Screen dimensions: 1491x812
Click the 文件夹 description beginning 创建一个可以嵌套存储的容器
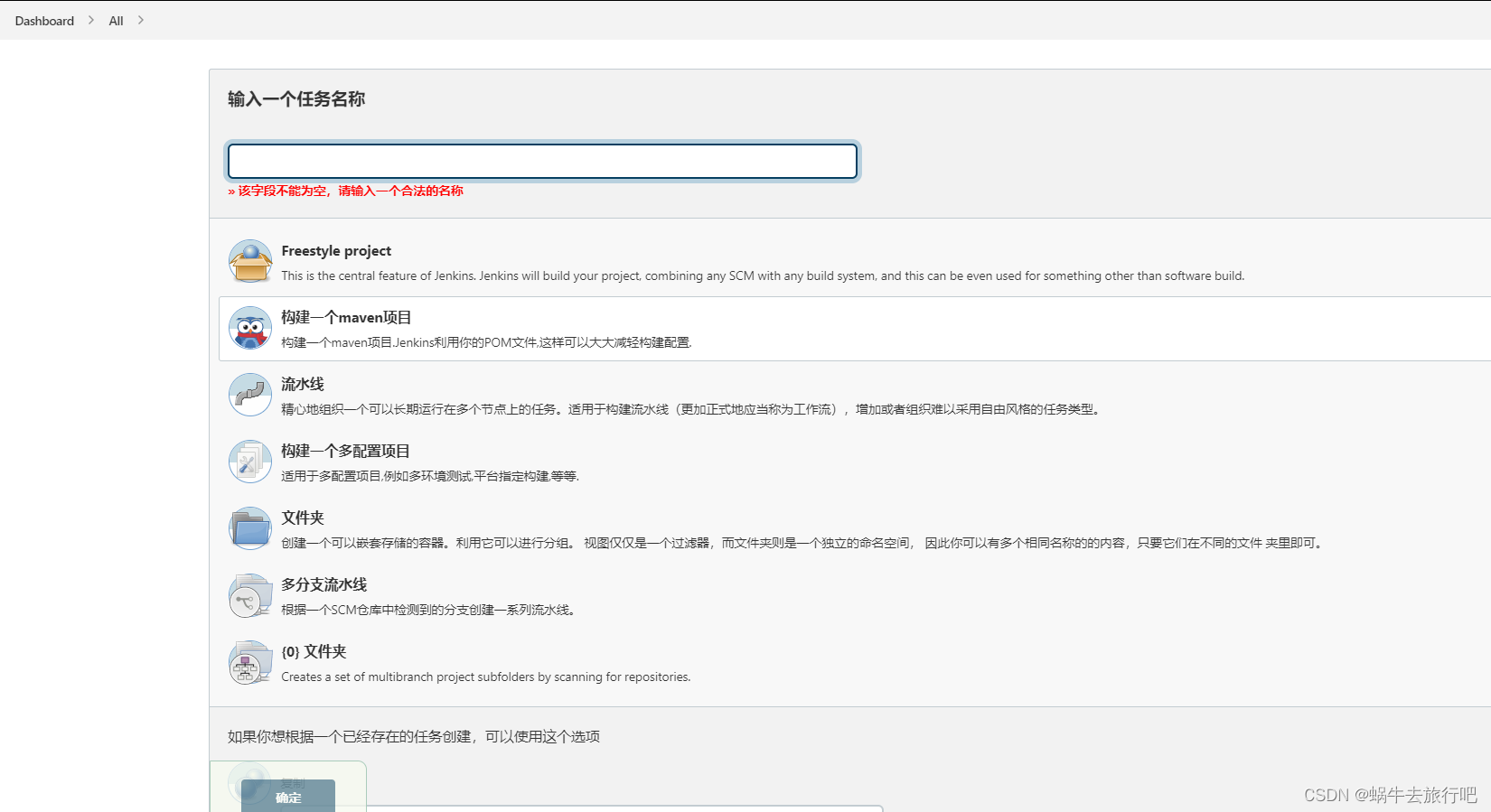click(x=803, y=544)
